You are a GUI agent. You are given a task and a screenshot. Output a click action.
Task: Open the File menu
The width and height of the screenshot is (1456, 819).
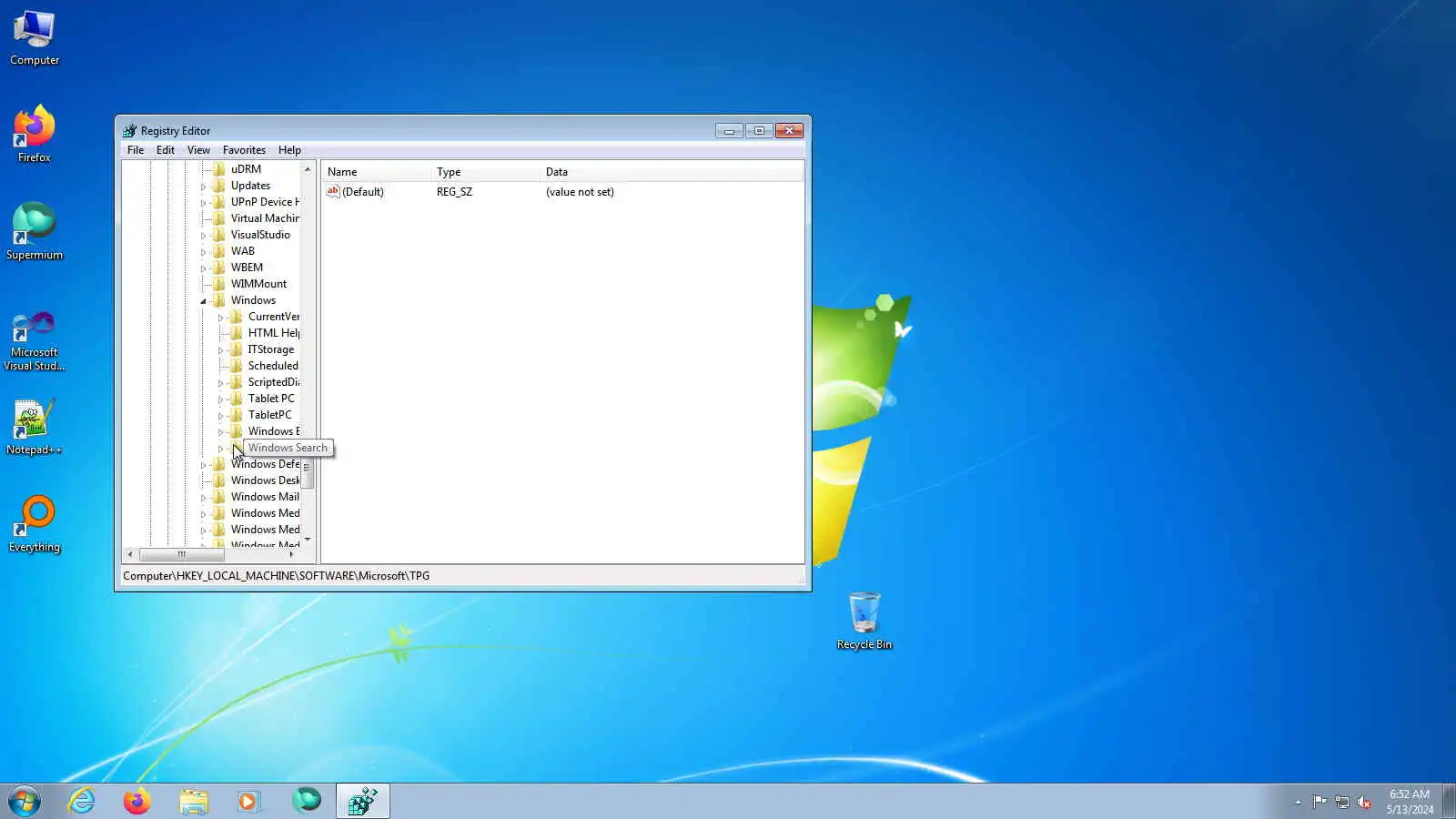point(136,150)
